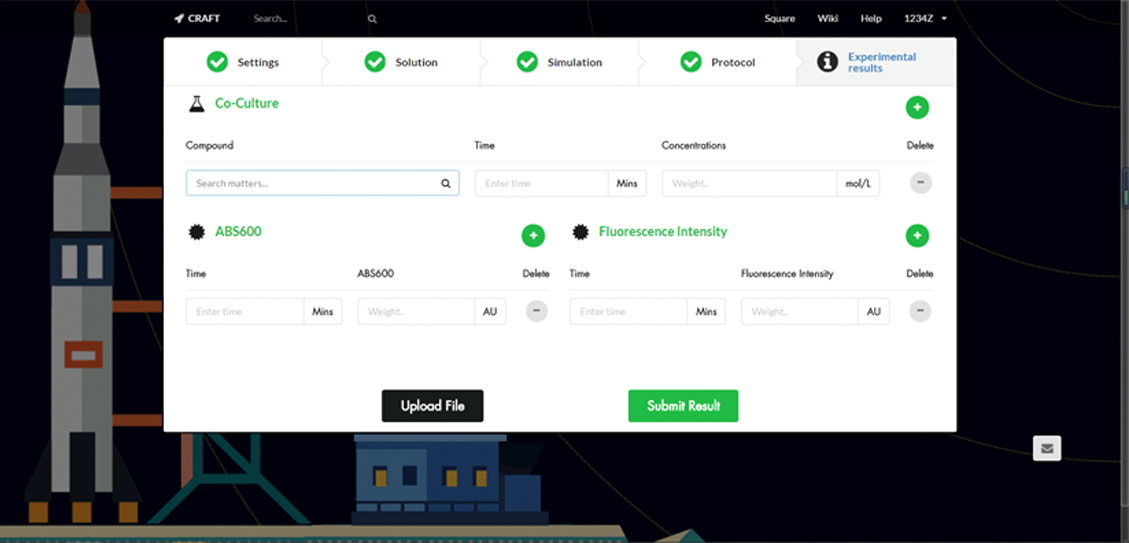The height and width of the screenshot is (543, 1129).
Task: Click the CRAFT rocket logo
Action: click(197, 19)
